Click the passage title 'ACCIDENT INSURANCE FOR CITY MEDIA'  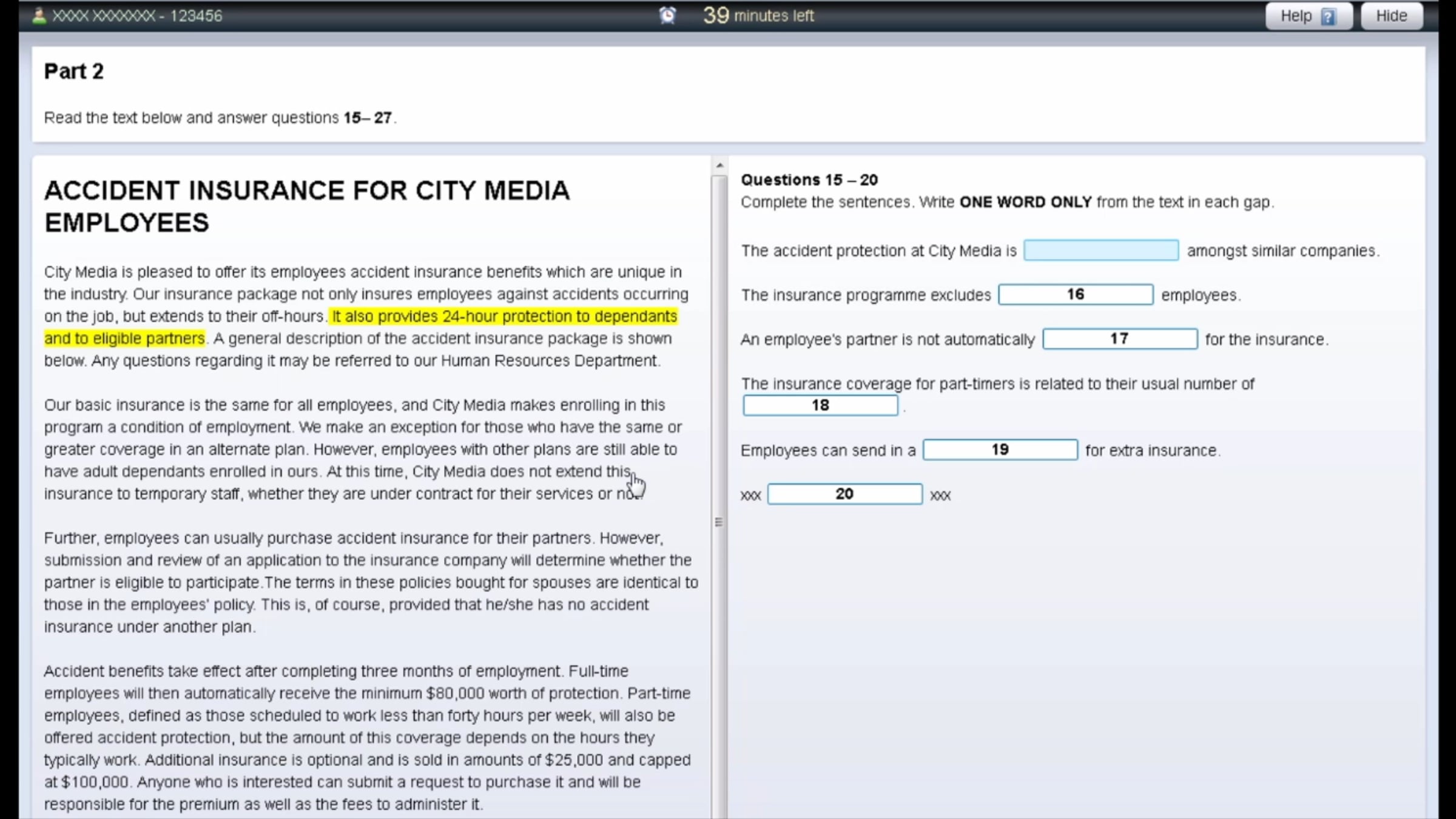tap(307, 190)
